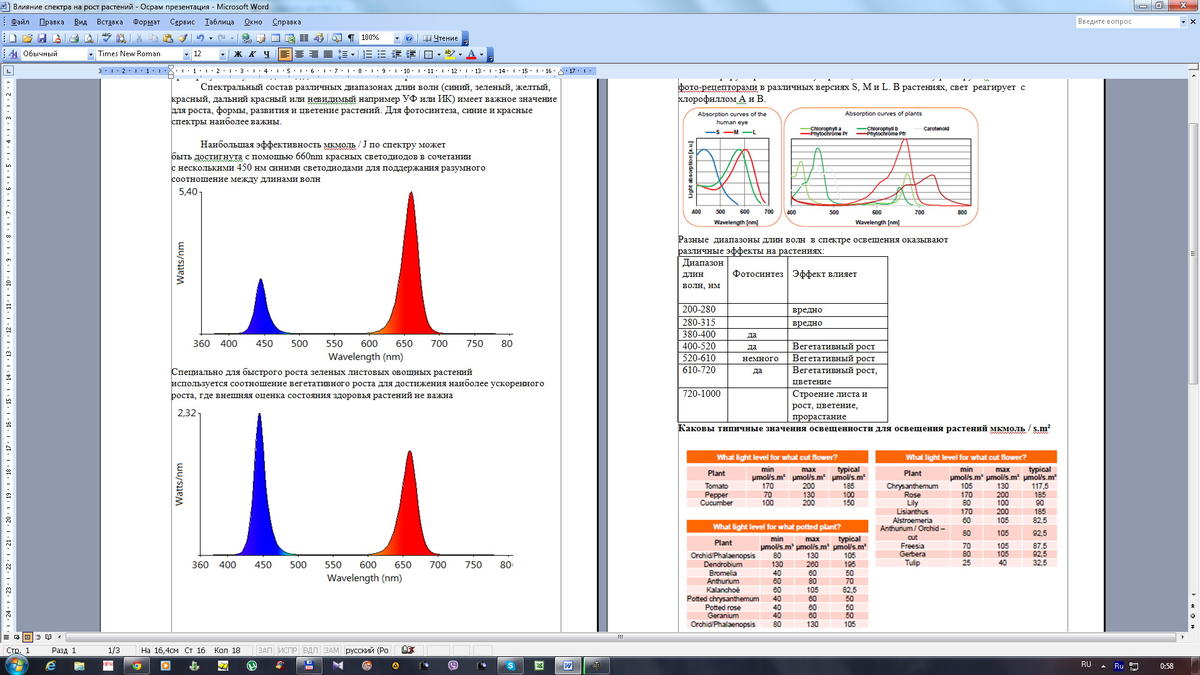Open Google Chrome from the taskbar
The image size is (1200, 675).
pyautogui.click(x=136, y=664)
